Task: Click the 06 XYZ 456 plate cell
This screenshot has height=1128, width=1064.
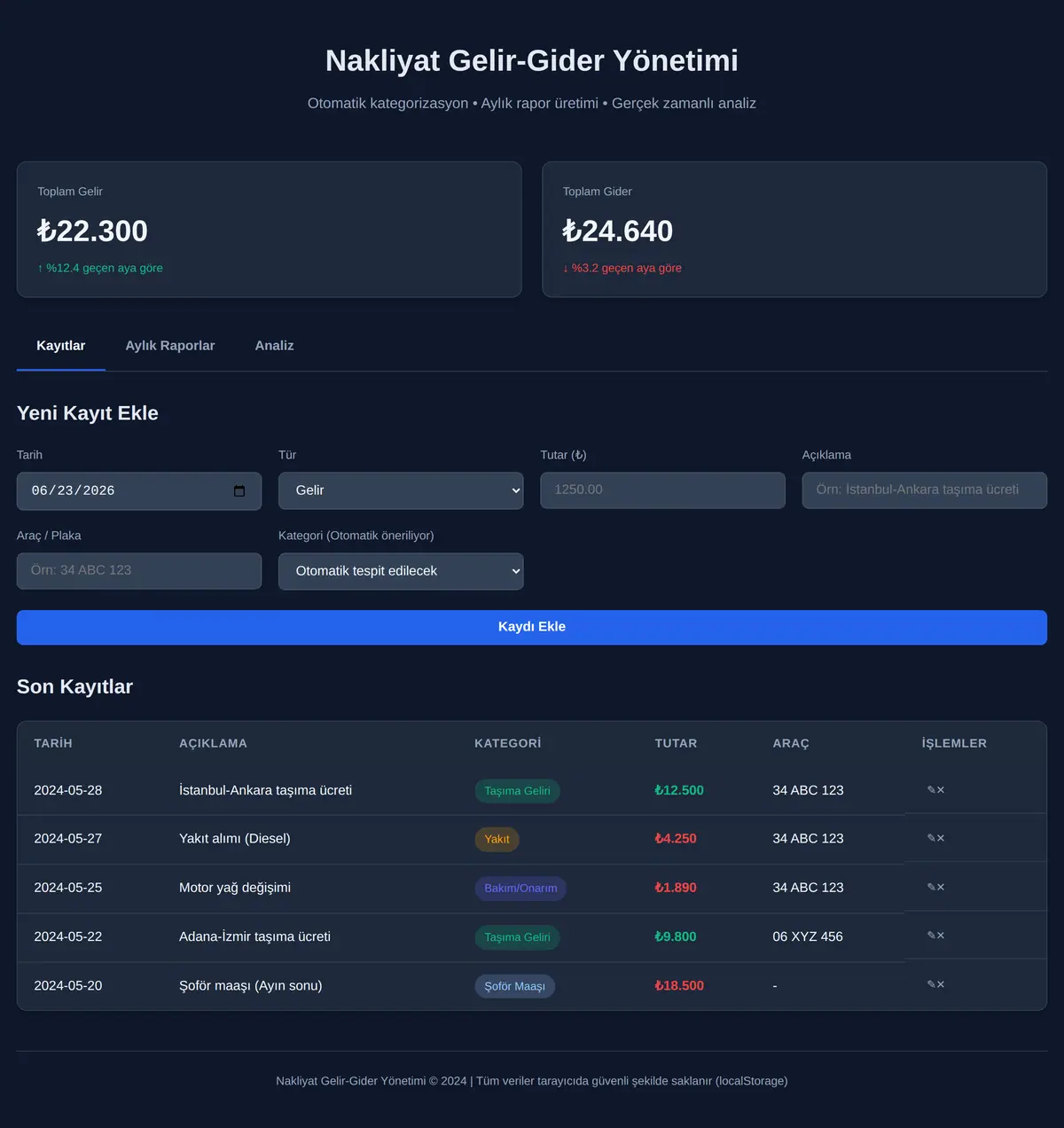Action: tap(808, 936)
